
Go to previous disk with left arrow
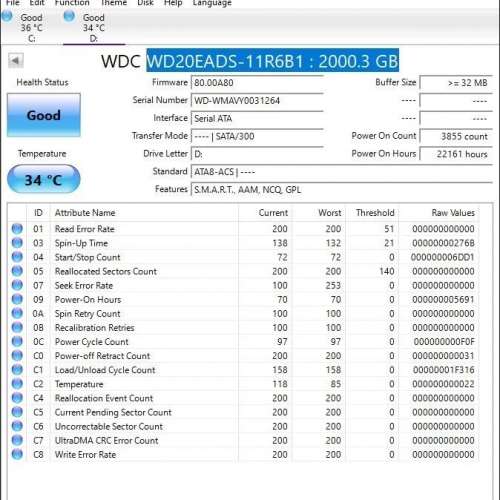16,61
